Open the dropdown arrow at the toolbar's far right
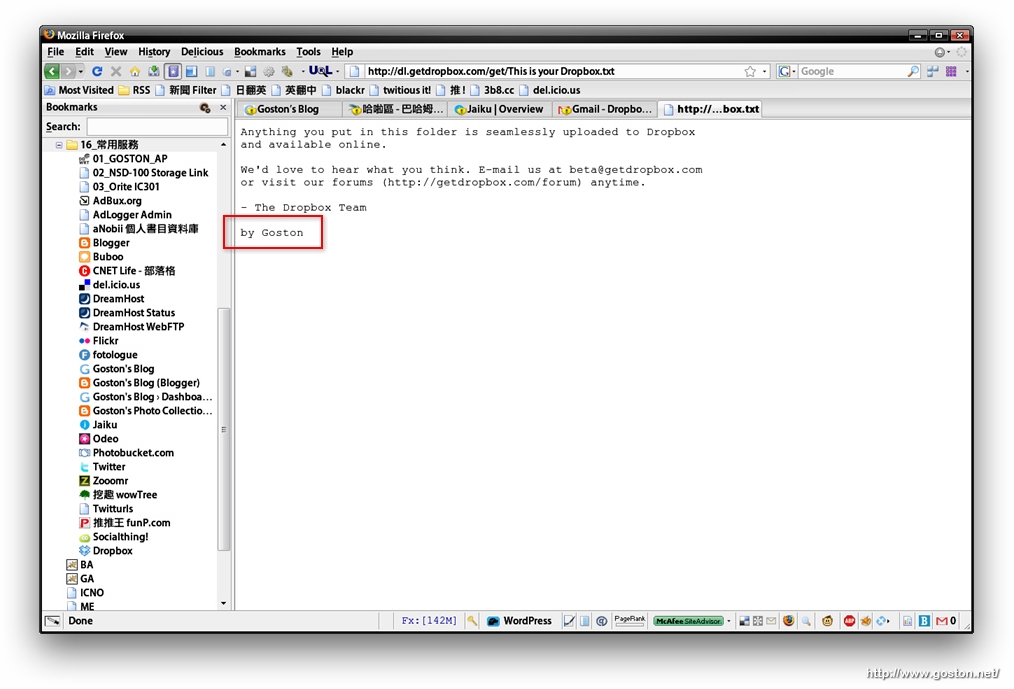This screenshot has height=689, width=1014. click(967, 71)
